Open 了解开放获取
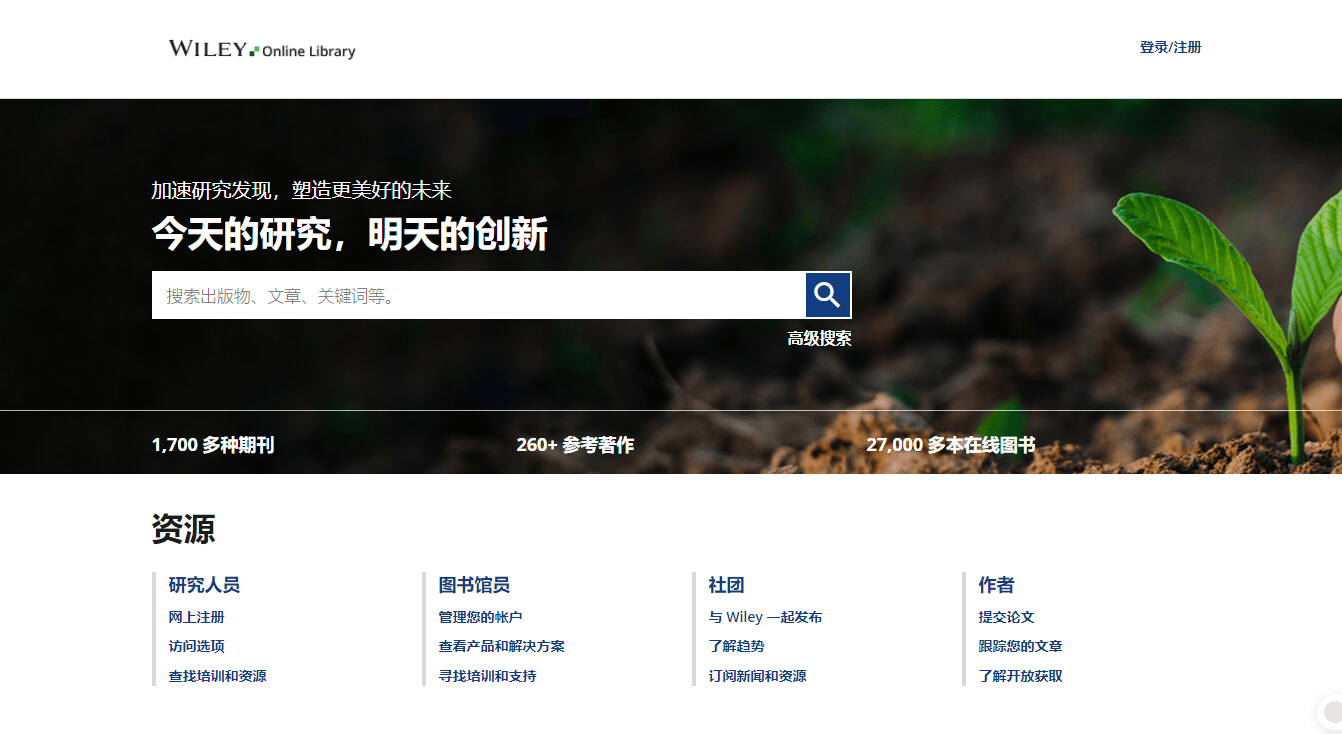Screen dimensions: 1342x734 [x=1021, y=676]
